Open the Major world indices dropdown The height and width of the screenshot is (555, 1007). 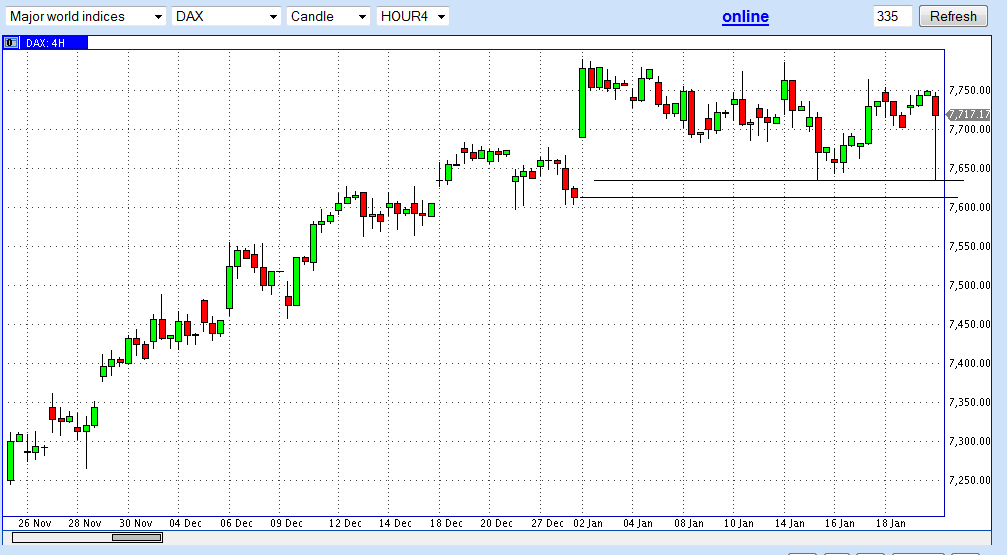tap(86, 16)
